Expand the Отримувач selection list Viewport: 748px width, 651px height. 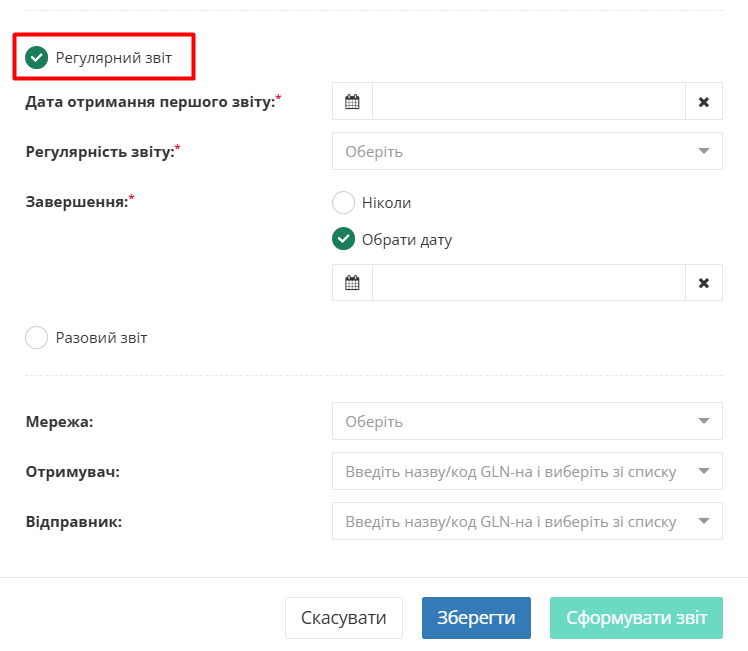527,471
